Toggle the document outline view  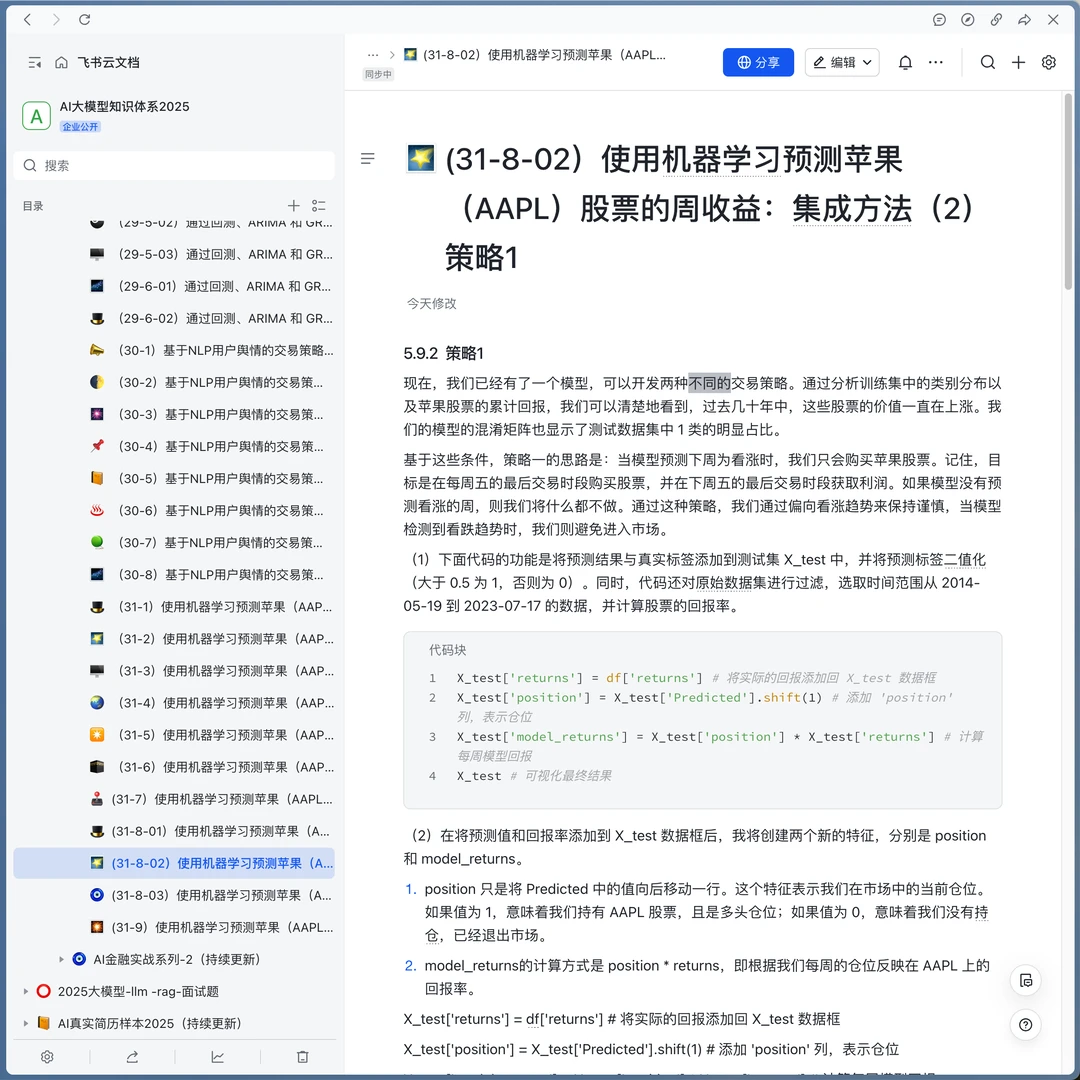coord(368,158)
